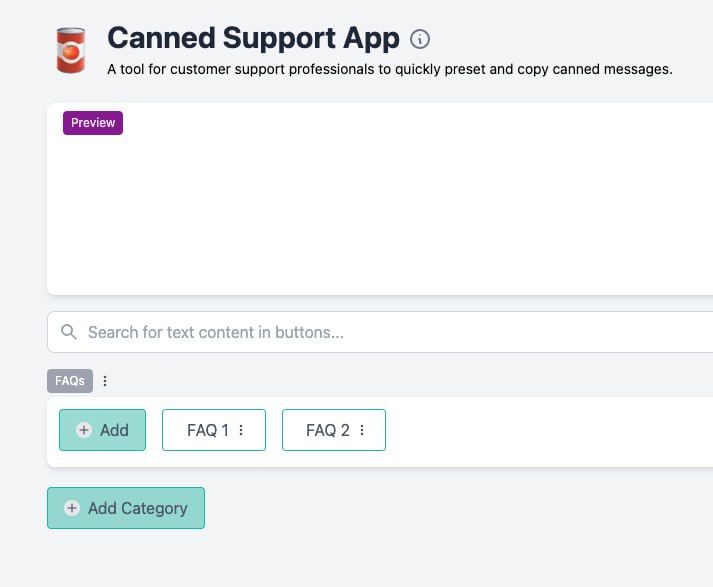713x587 pixels.
Task: Click the magnifying glass search icon
Action: click(69, 332)
